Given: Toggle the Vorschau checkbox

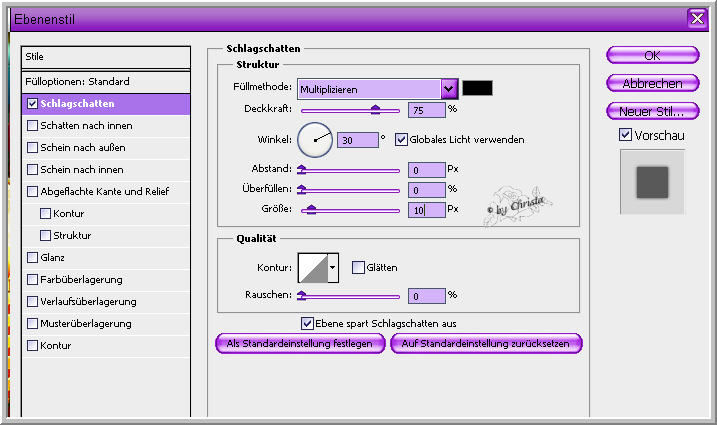Looking at the screenshot, I should [x=625, y=134].
